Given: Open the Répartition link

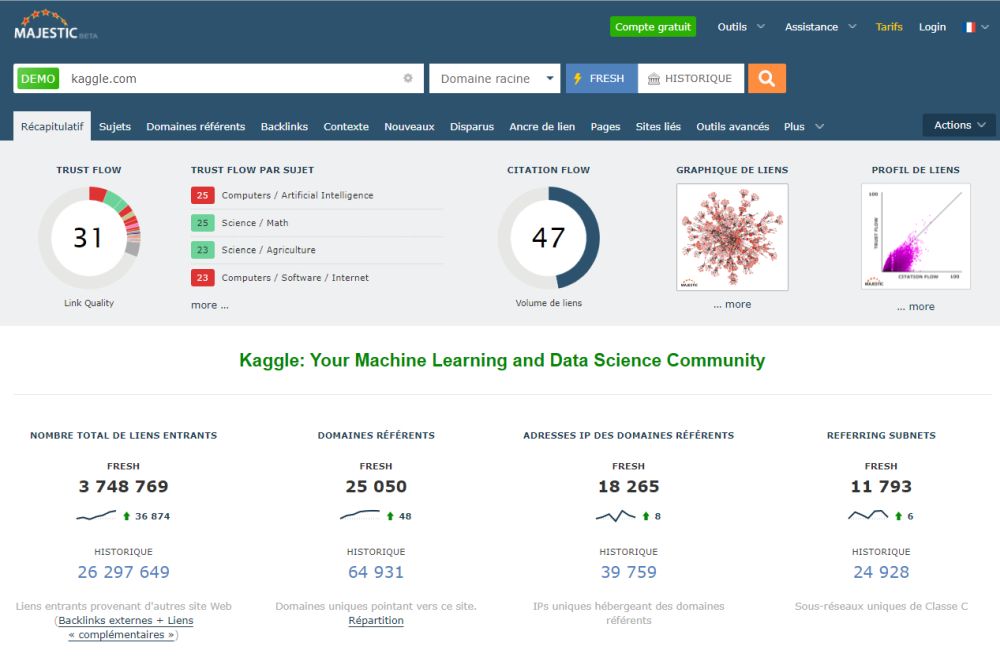Looking at the screenshot, I should tap(376, 620).
